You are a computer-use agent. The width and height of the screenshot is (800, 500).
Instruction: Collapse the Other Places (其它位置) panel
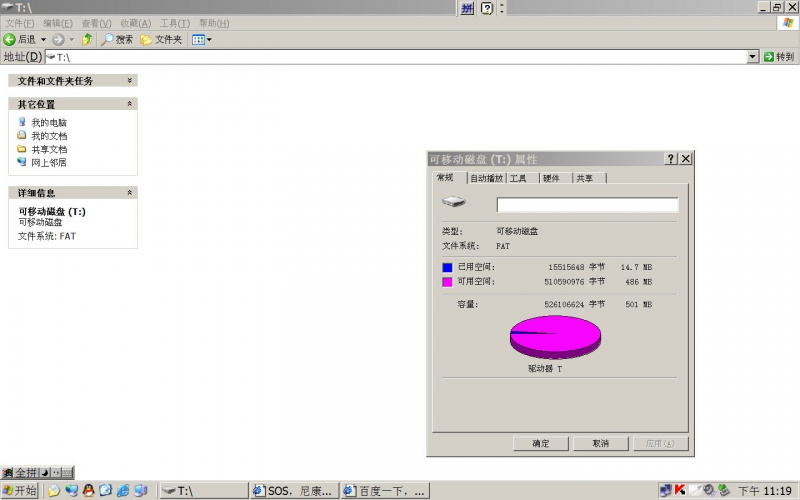(x=129, y=104)
